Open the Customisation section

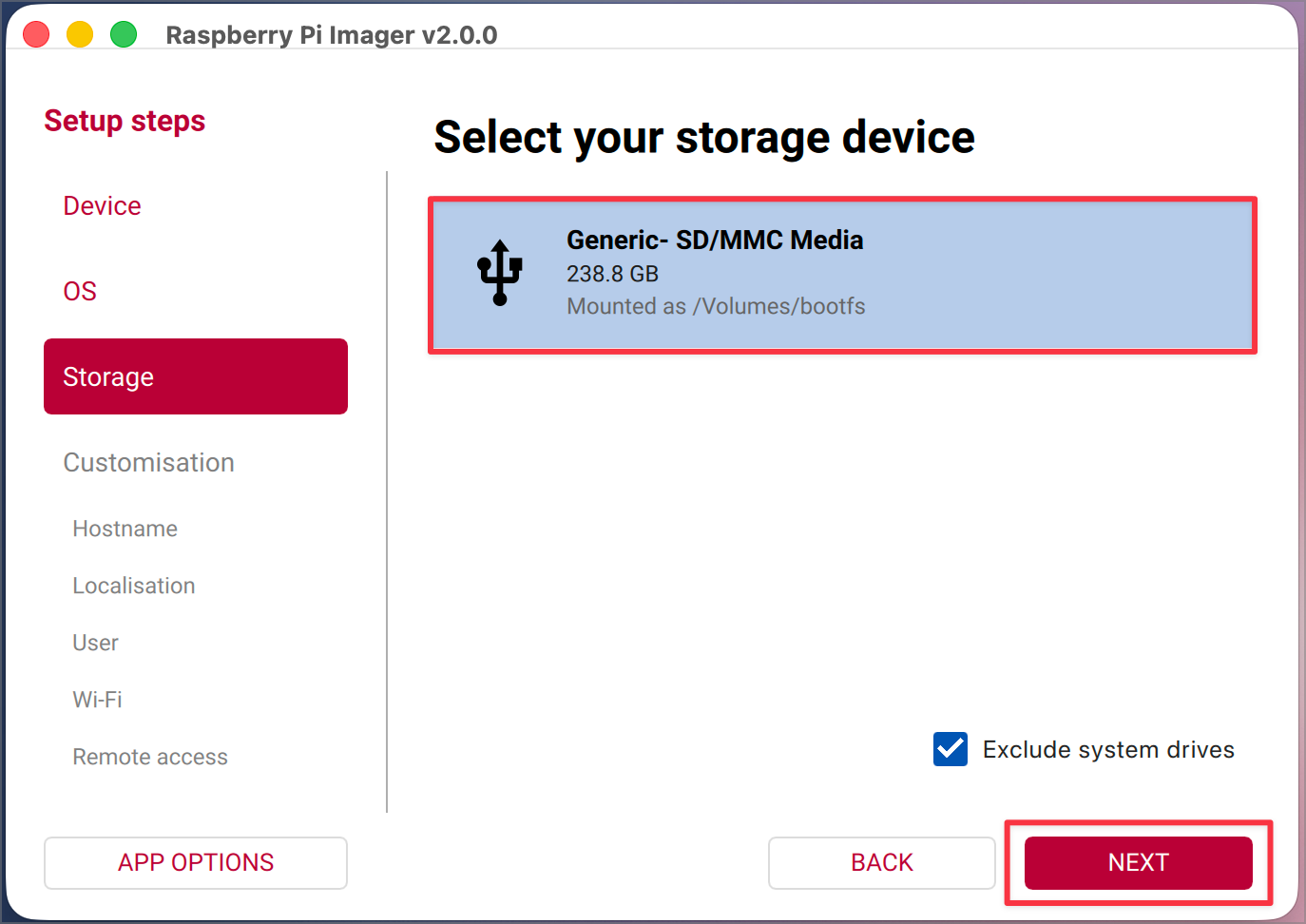148,463
